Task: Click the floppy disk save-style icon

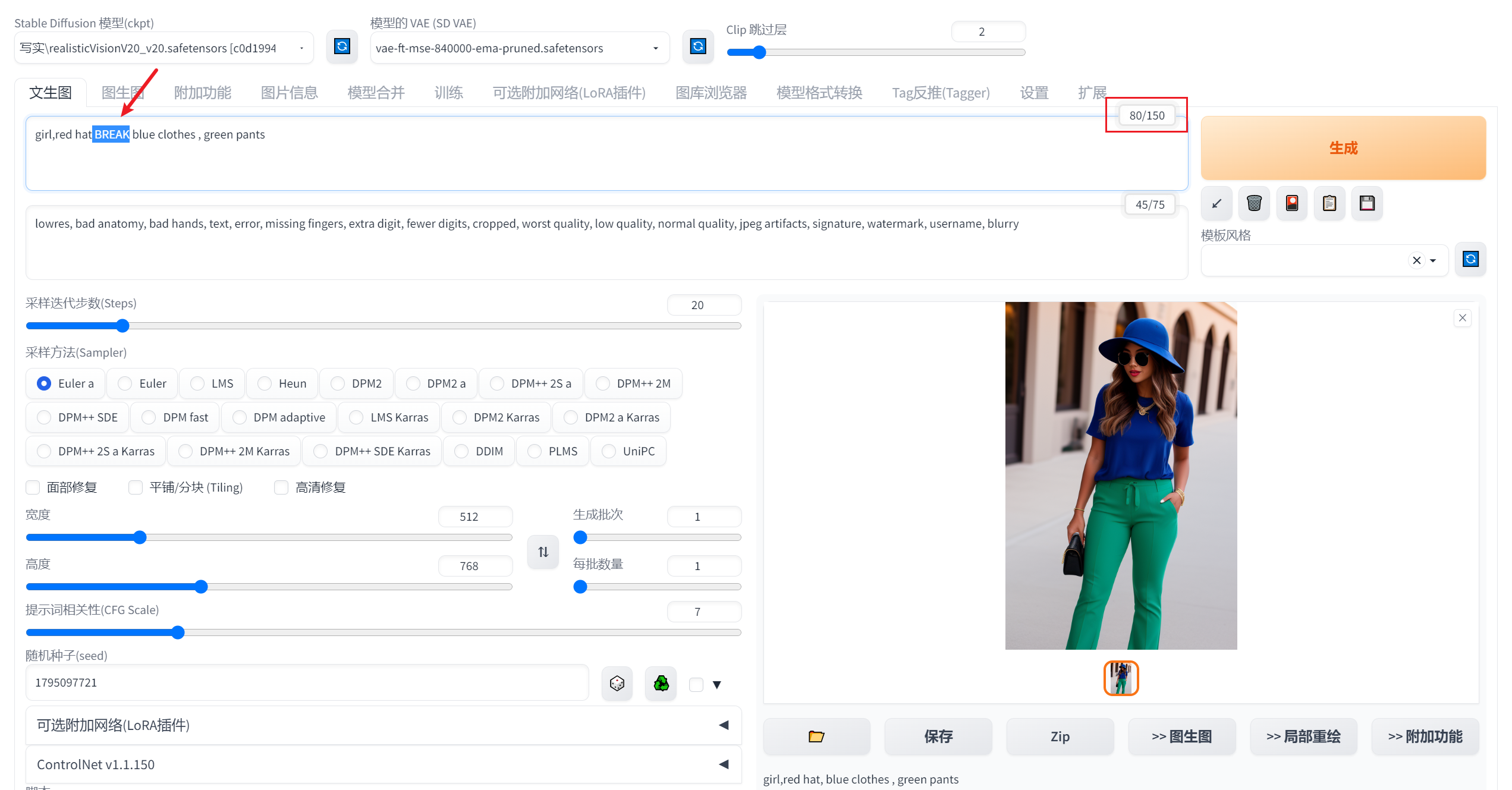Action: (x=1367, y=203)
